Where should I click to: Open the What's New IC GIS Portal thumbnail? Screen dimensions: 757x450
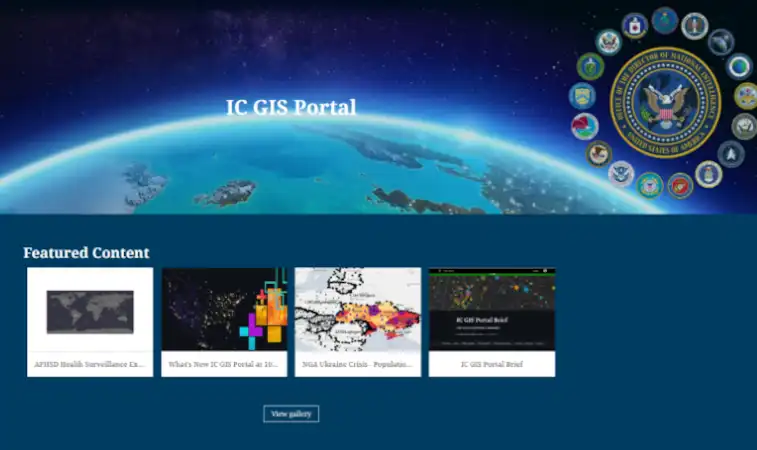click(224, 310)
